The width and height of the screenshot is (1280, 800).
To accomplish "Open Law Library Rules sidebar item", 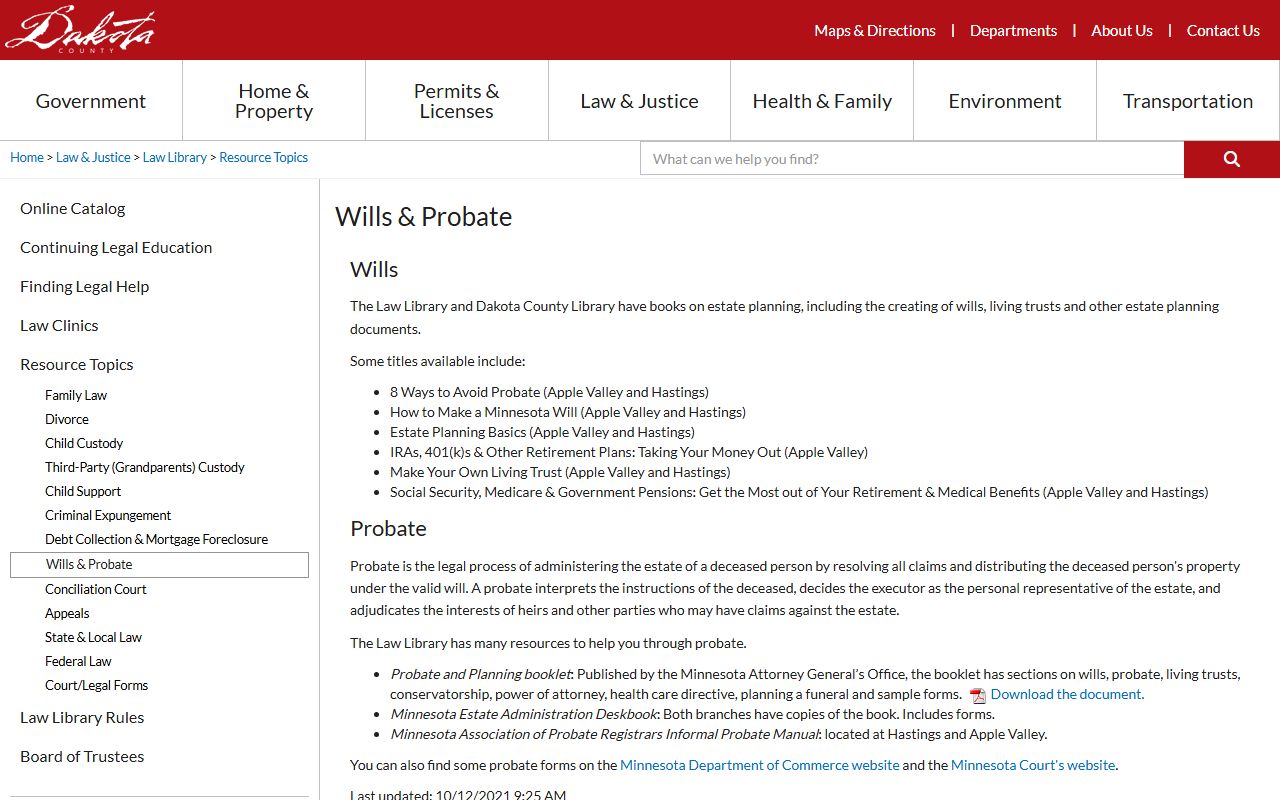I will tap(82, 717).
